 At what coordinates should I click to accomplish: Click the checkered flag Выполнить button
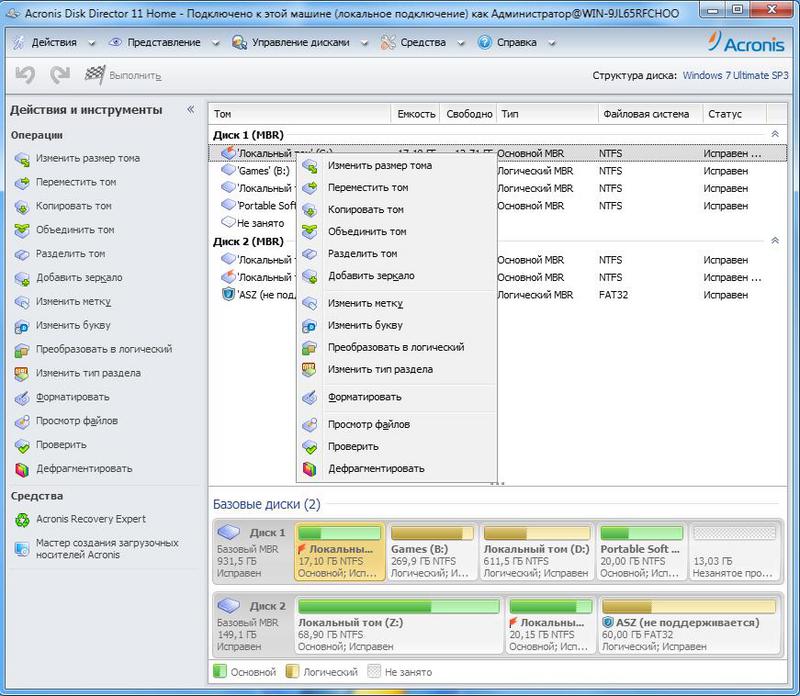[x=123, y=76]
